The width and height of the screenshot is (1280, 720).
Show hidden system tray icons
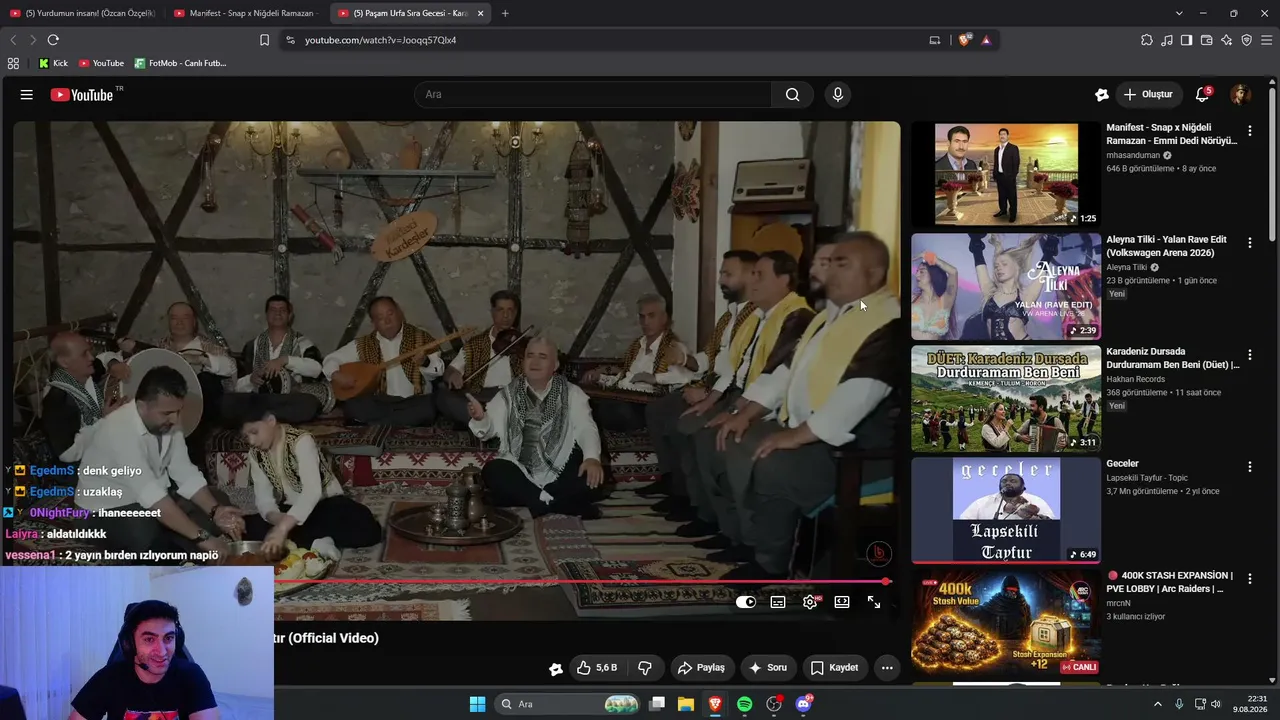tap(1158, 704)
